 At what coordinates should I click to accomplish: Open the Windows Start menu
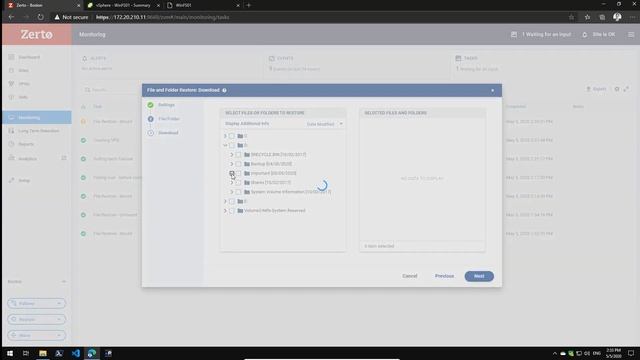pos(10,353)
